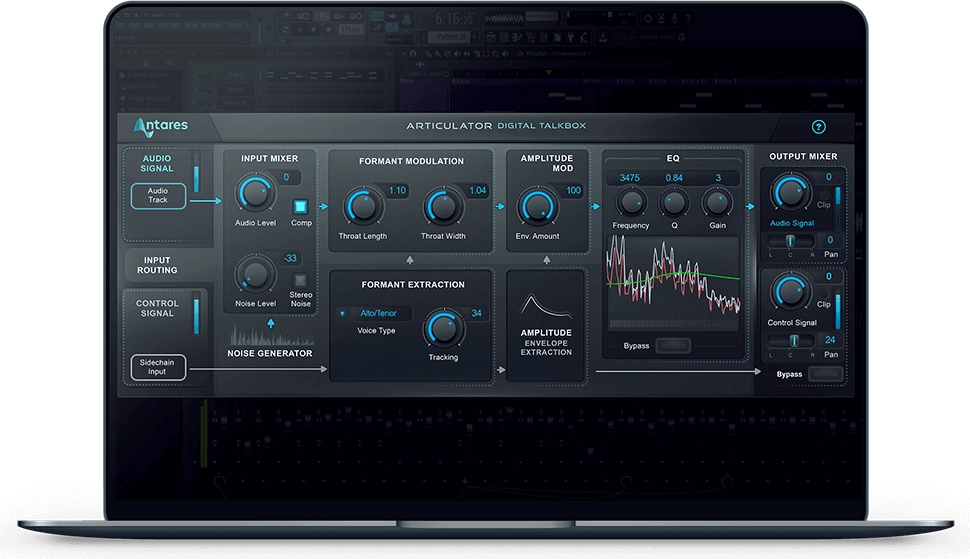The image size is (970, 559).
Task: Click the Audio Level knob
Action: point(255,194)
